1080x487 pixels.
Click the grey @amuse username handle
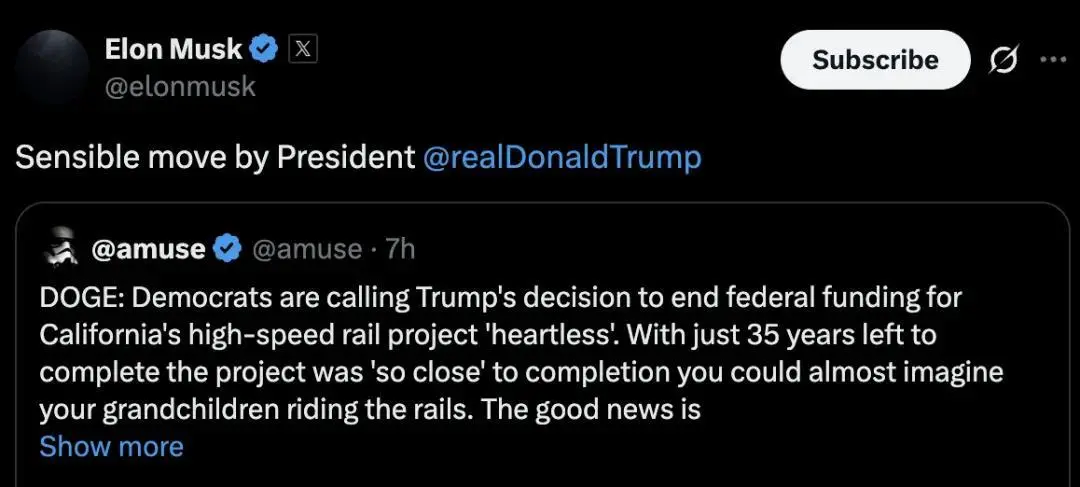coord(307,249)
